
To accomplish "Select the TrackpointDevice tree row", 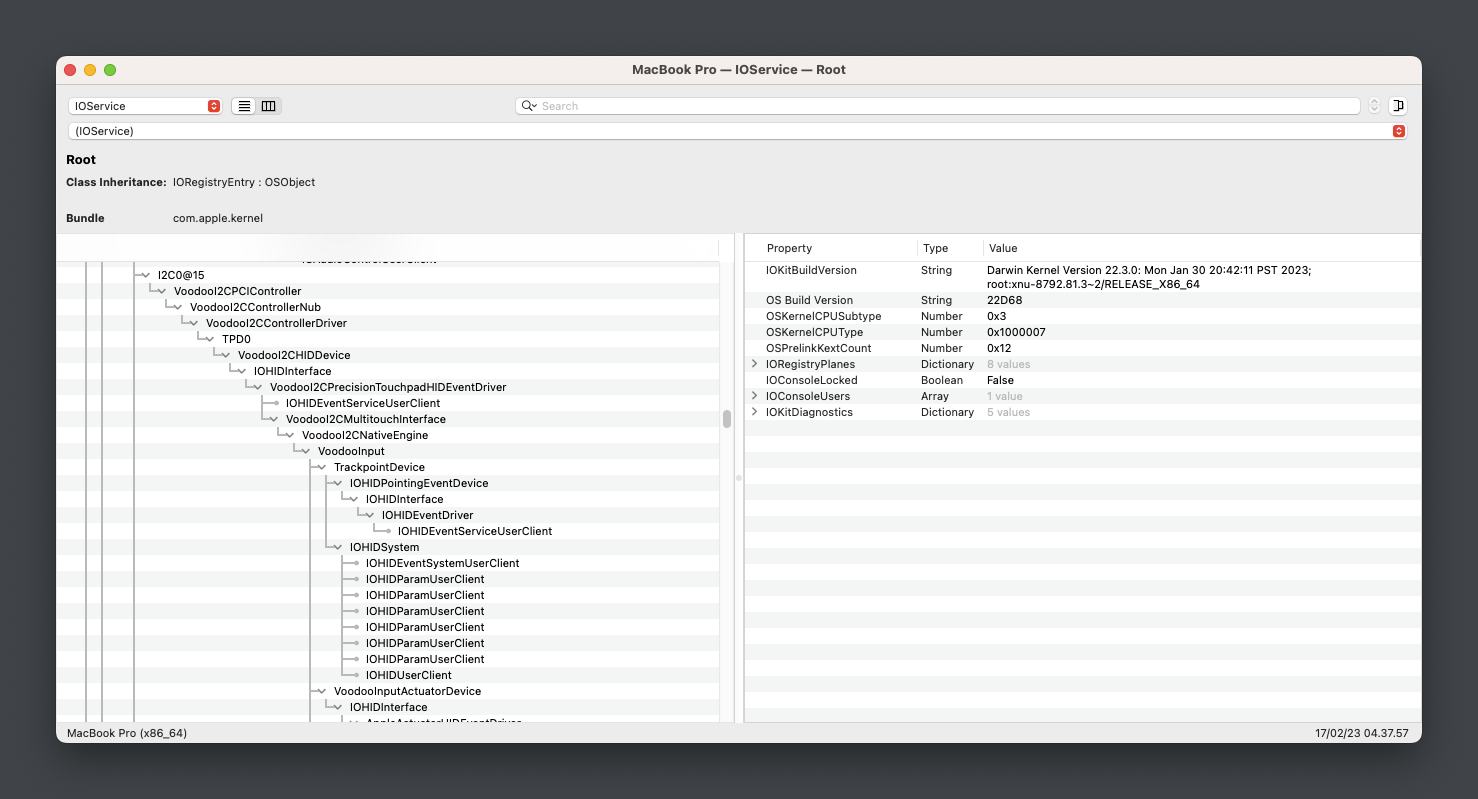I will (388, 467).
